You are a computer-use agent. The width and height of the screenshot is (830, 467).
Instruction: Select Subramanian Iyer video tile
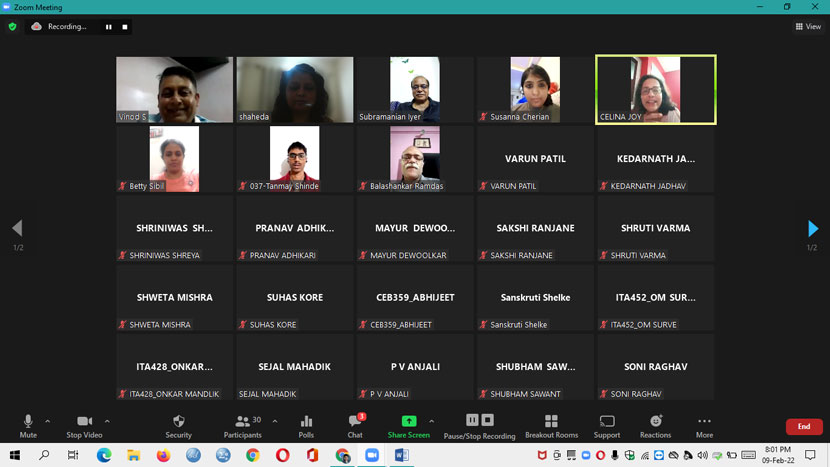coord(415,89)
